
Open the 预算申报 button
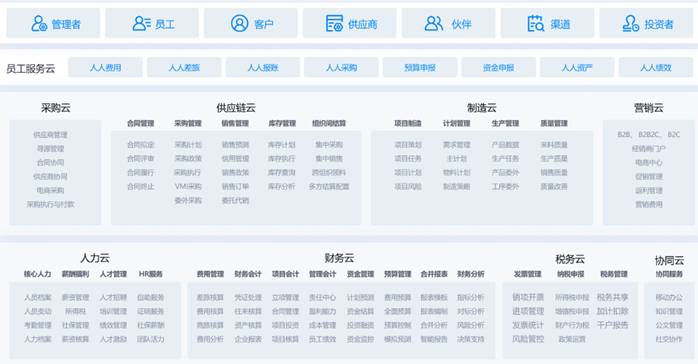pos(420,68)
